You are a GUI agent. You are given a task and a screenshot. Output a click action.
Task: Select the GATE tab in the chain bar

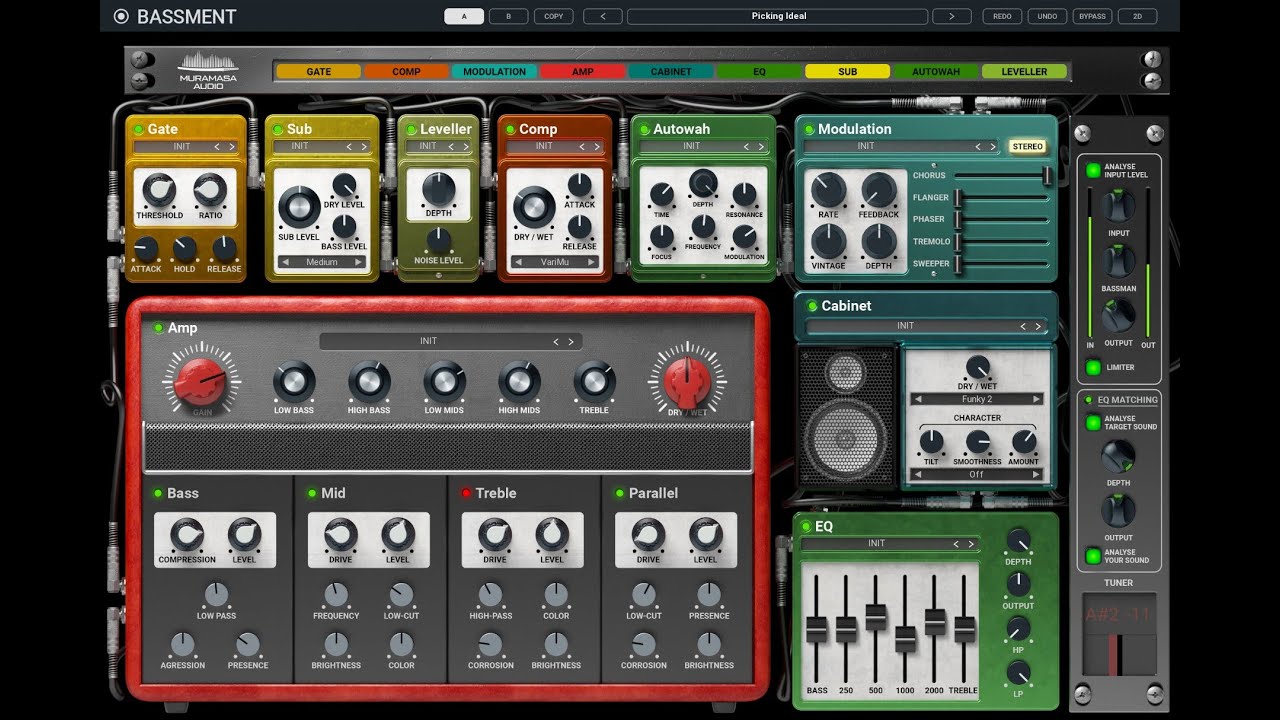click(319, 72)
